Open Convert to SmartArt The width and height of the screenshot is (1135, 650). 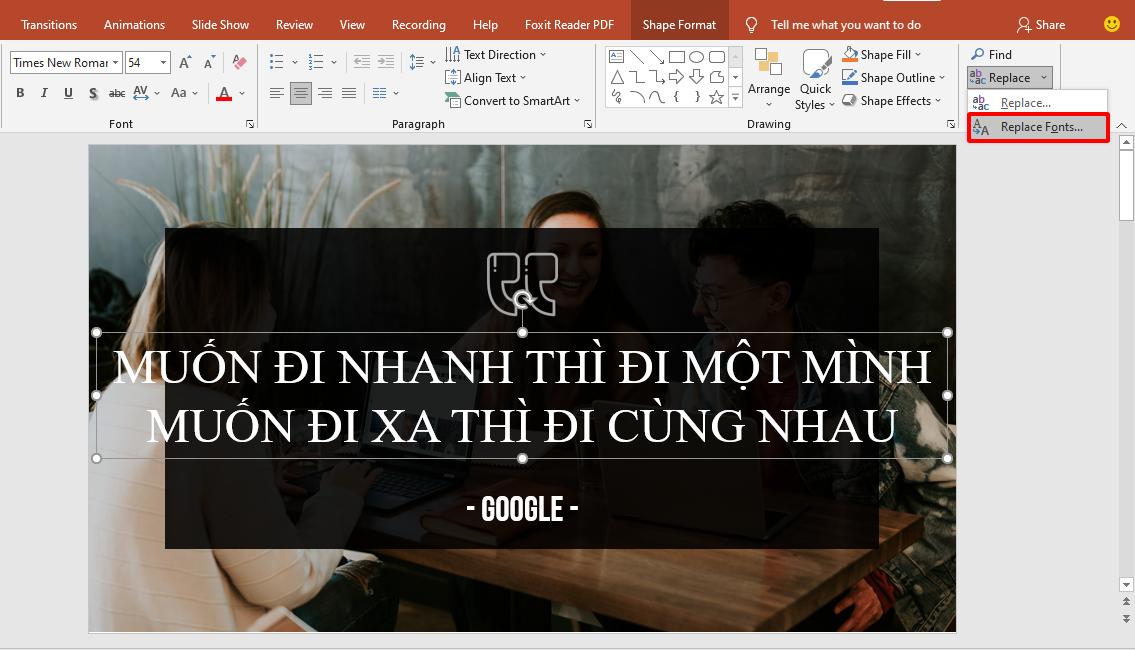click(512, 100)
